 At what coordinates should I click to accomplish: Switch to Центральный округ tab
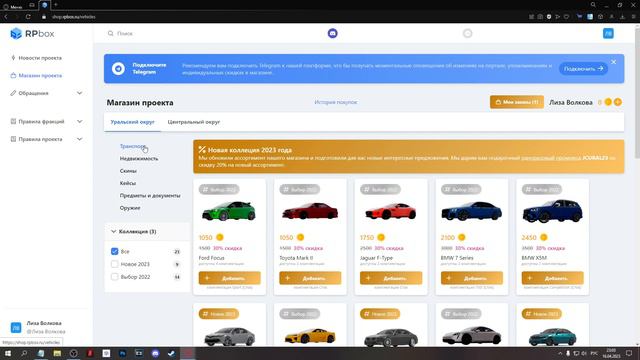coord(193,122)
